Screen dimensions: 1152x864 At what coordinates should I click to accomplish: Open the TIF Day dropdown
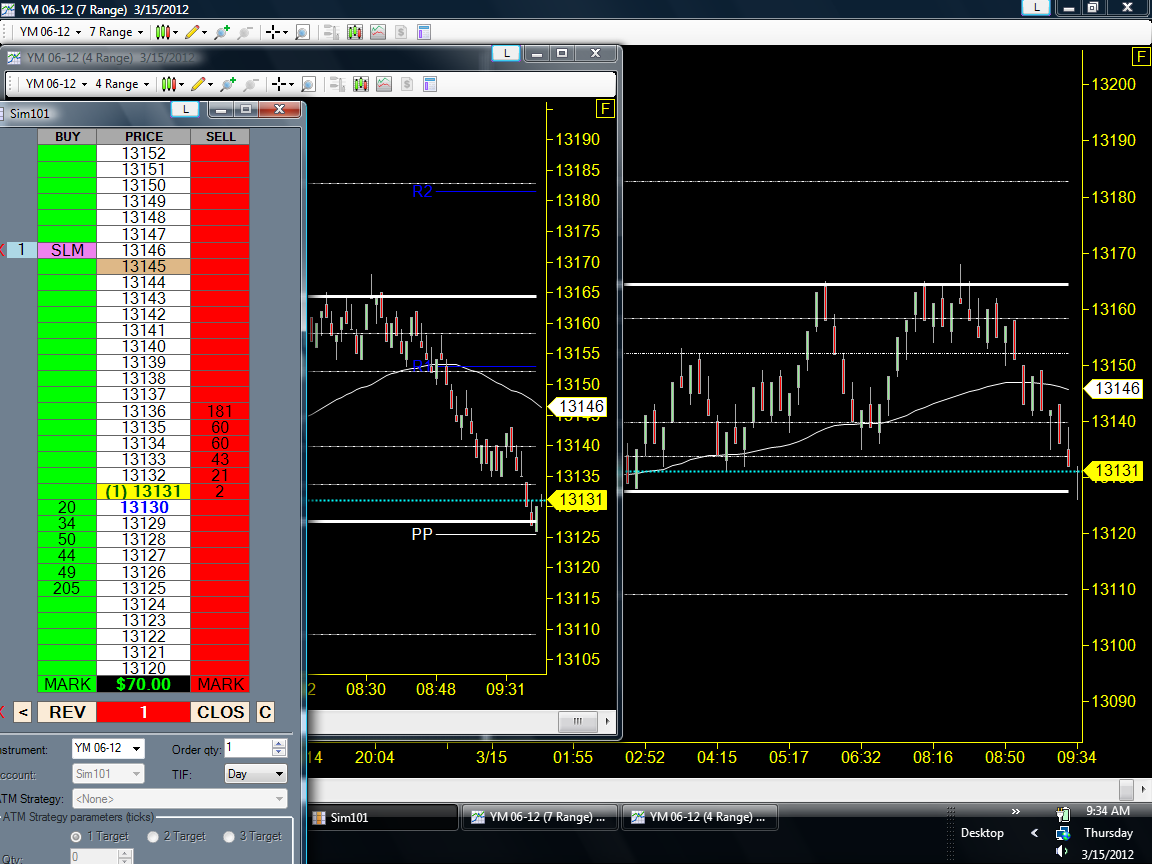(256, 774)
